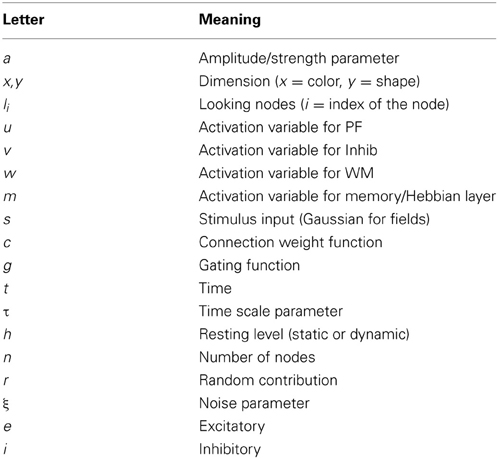Click Connection weight function text
Image resolution: width=498 pixels, height=459 pixels.
tap(290, 242)
